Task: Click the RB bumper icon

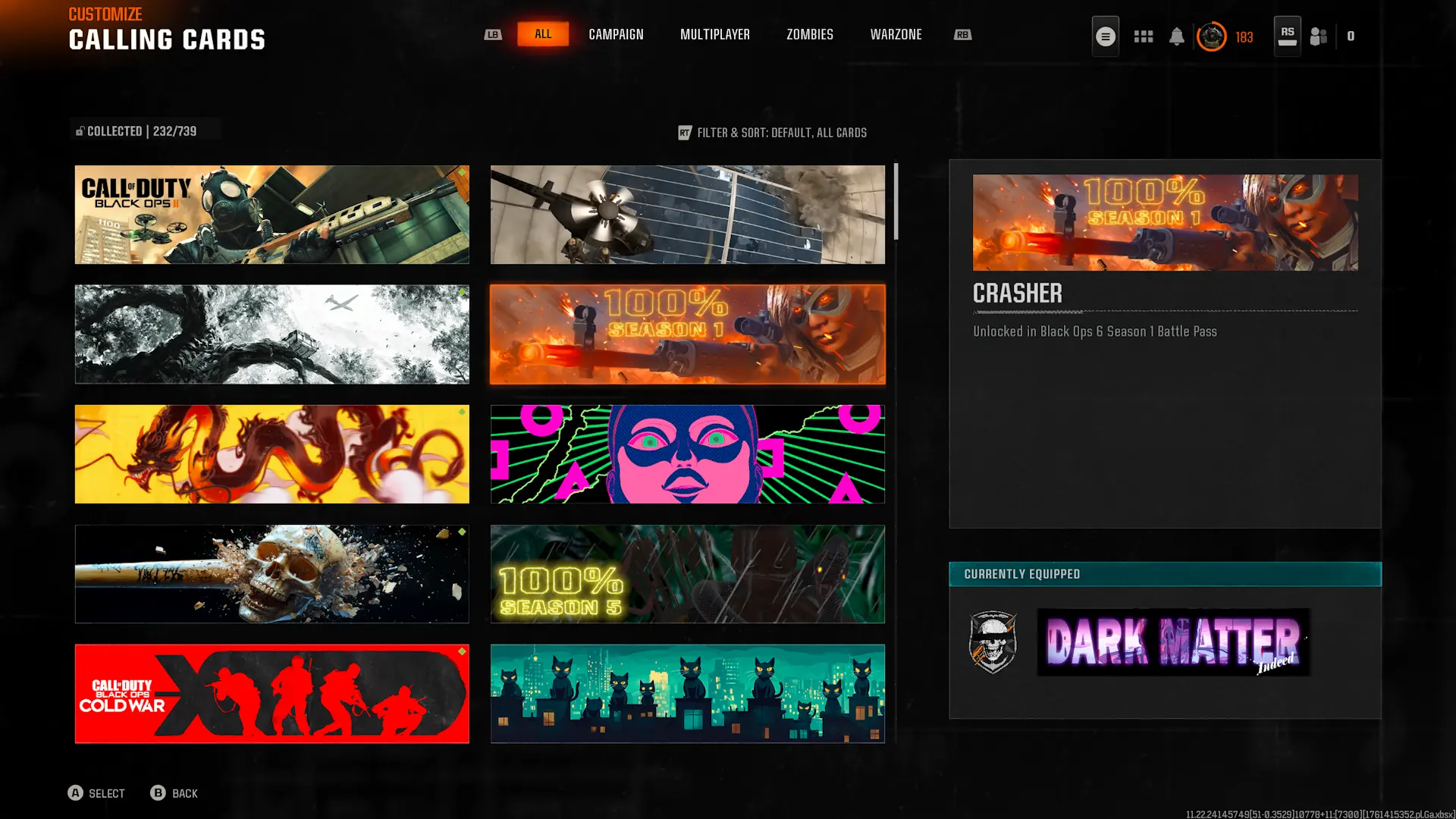Action: [962, 35]
